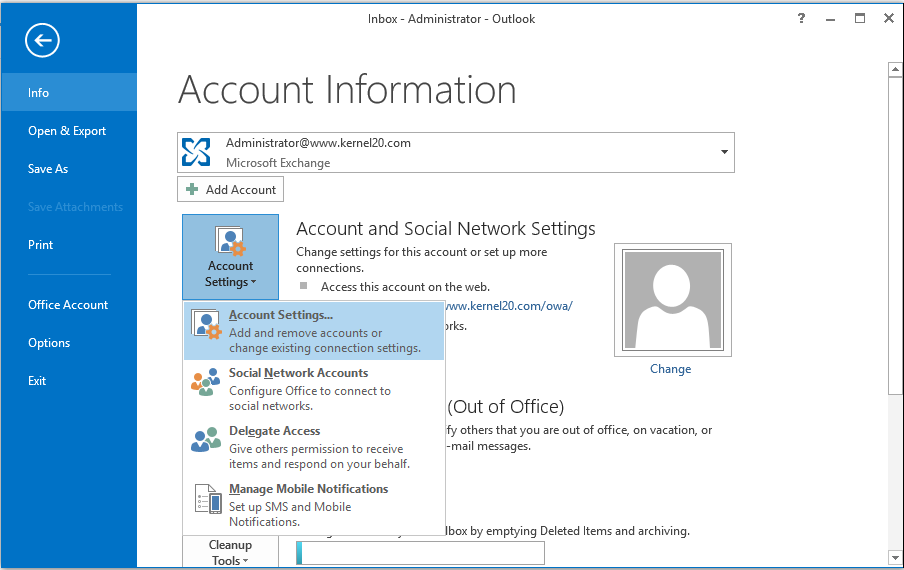Expand the Account Settings dropdown button

pos(231,257)
